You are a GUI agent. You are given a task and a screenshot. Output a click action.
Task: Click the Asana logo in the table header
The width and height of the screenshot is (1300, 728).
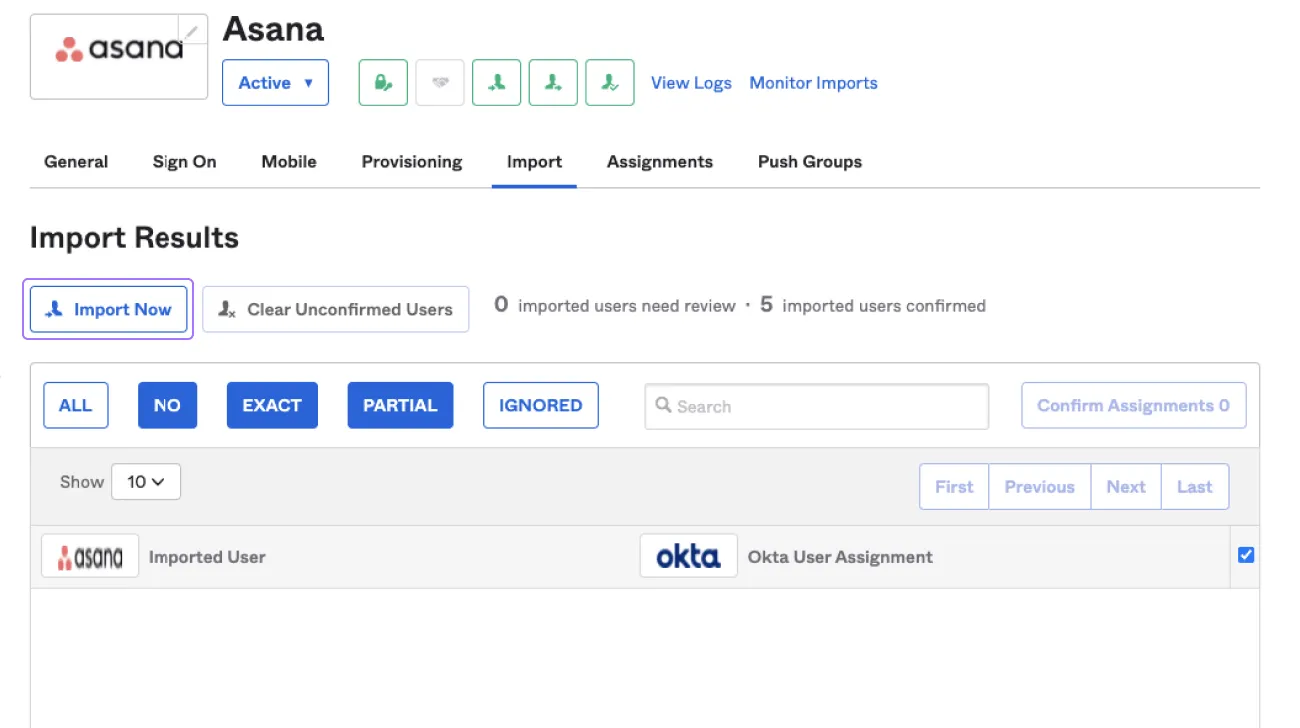pyautogui.click(x=90, y=557)
